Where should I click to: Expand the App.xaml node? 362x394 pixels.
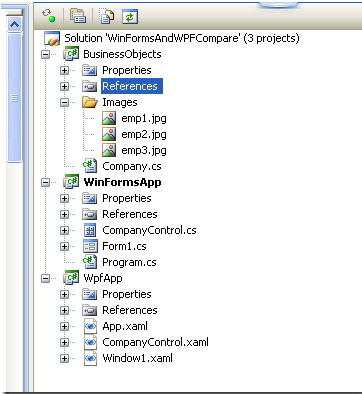pos(64,326)
